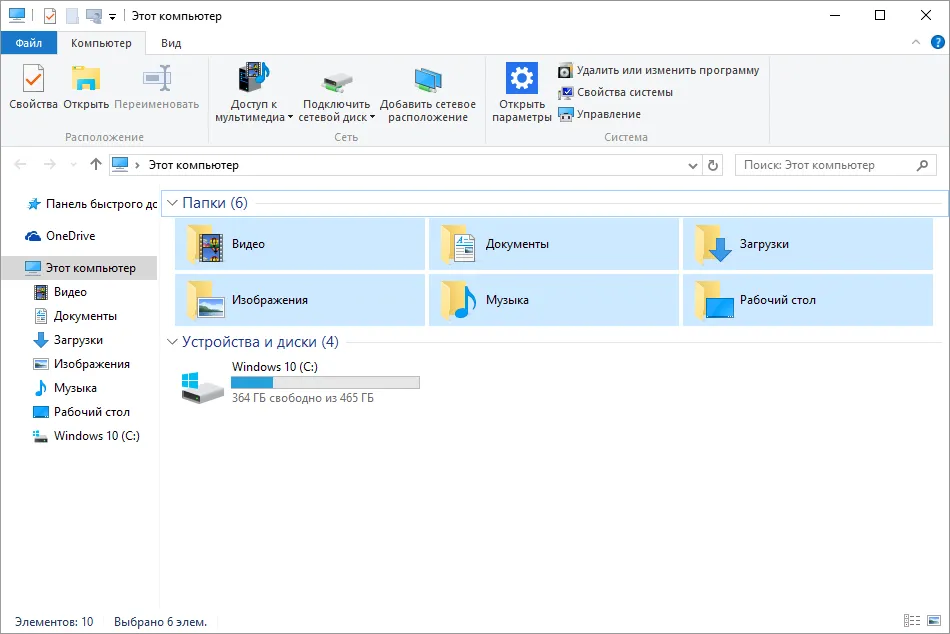Screen dimensions: 950x634
Task: Switch to large icons view
Action: pyautogui.click(x=934, y=621)
